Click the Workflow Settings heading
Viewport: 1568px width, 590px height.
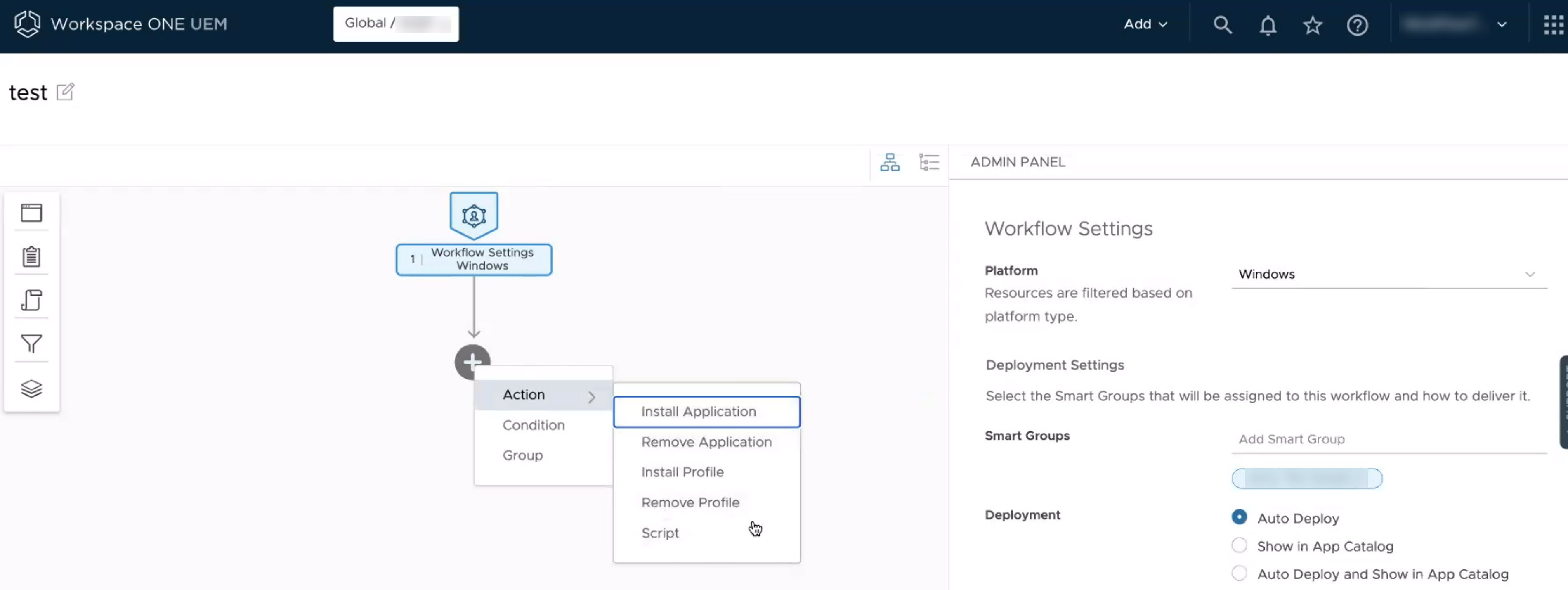pos(1068,228)
